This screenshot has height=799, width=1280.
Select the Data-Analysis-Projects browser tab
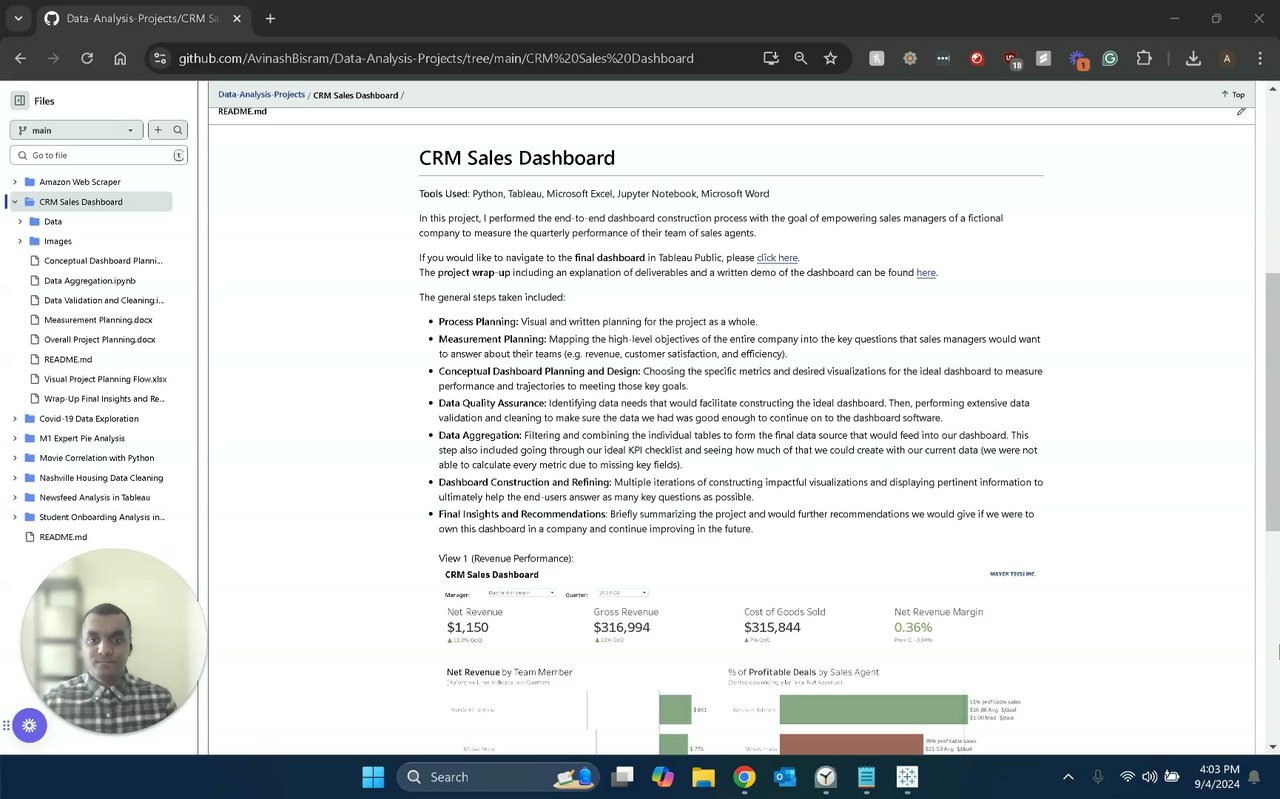[142, 18]
